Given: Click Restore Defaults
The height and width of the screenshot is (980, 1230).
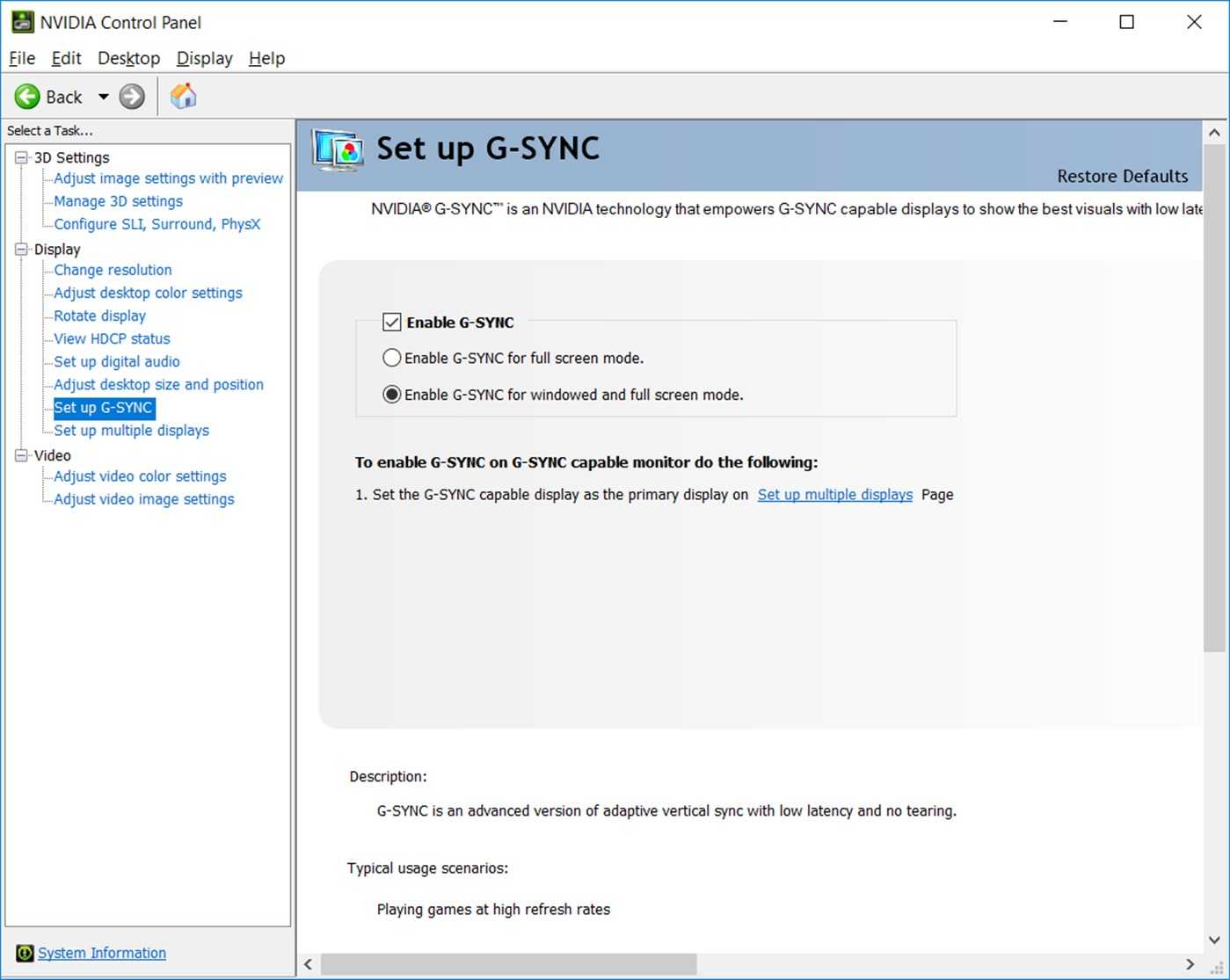Looking at the screenshot, I should pos(1122,176).
